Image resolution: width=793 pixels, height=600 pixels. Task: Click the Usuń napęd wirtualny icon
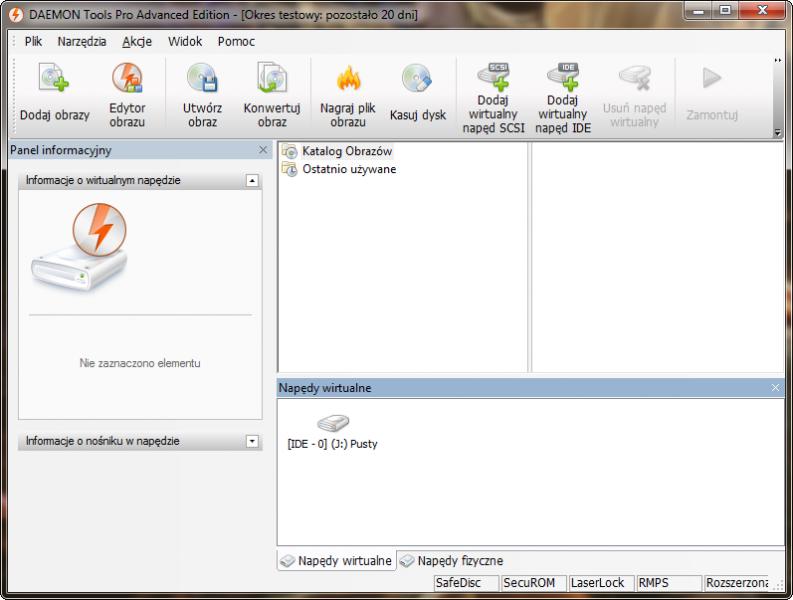coord(634,78)
